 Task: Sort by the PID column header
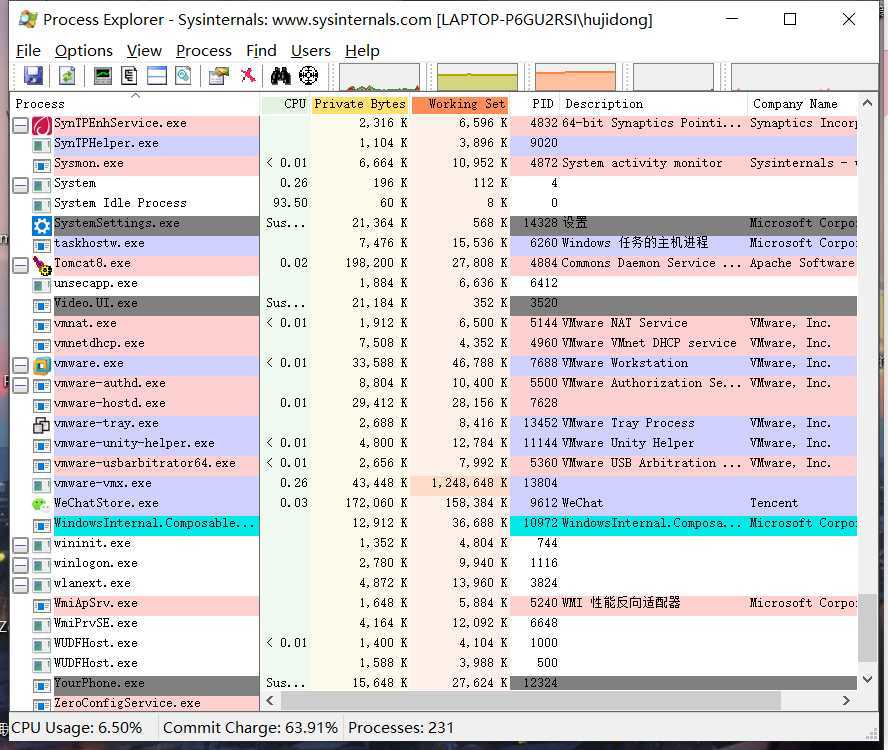pos(535,104)
